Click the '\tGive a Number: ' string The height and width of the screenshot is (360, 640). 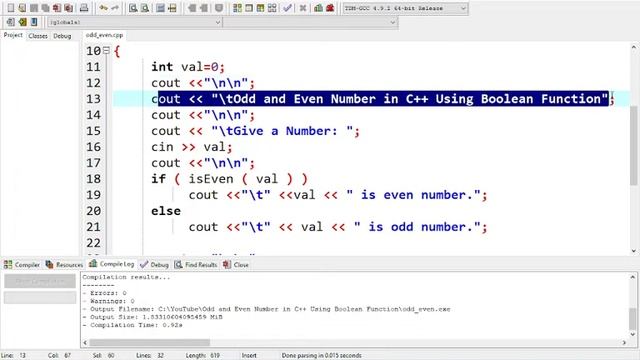coord(282,131)
